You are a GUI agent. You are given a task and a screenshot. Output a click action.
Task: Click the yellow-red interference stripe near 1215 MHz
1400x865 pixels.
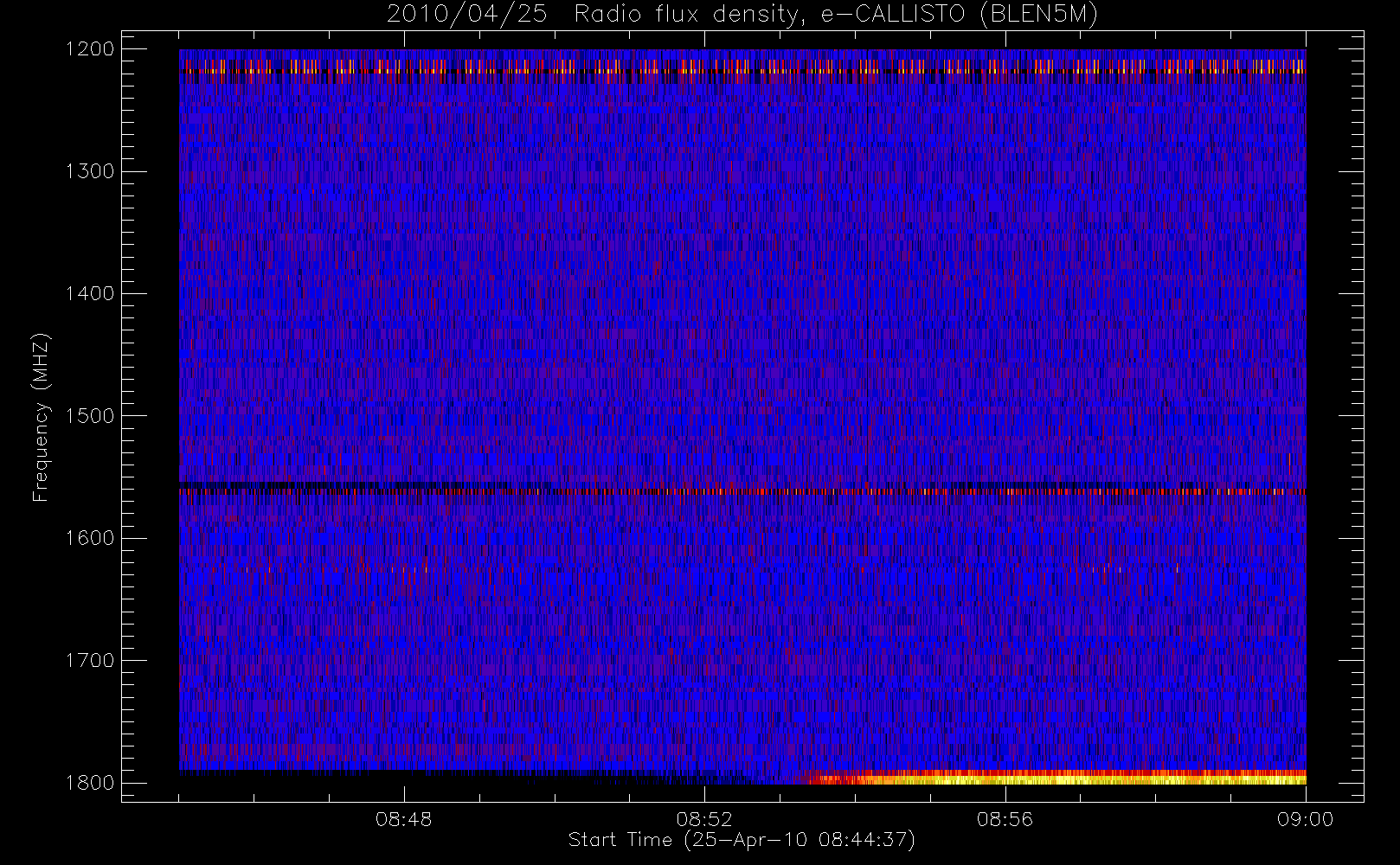(x=742, y=67)
